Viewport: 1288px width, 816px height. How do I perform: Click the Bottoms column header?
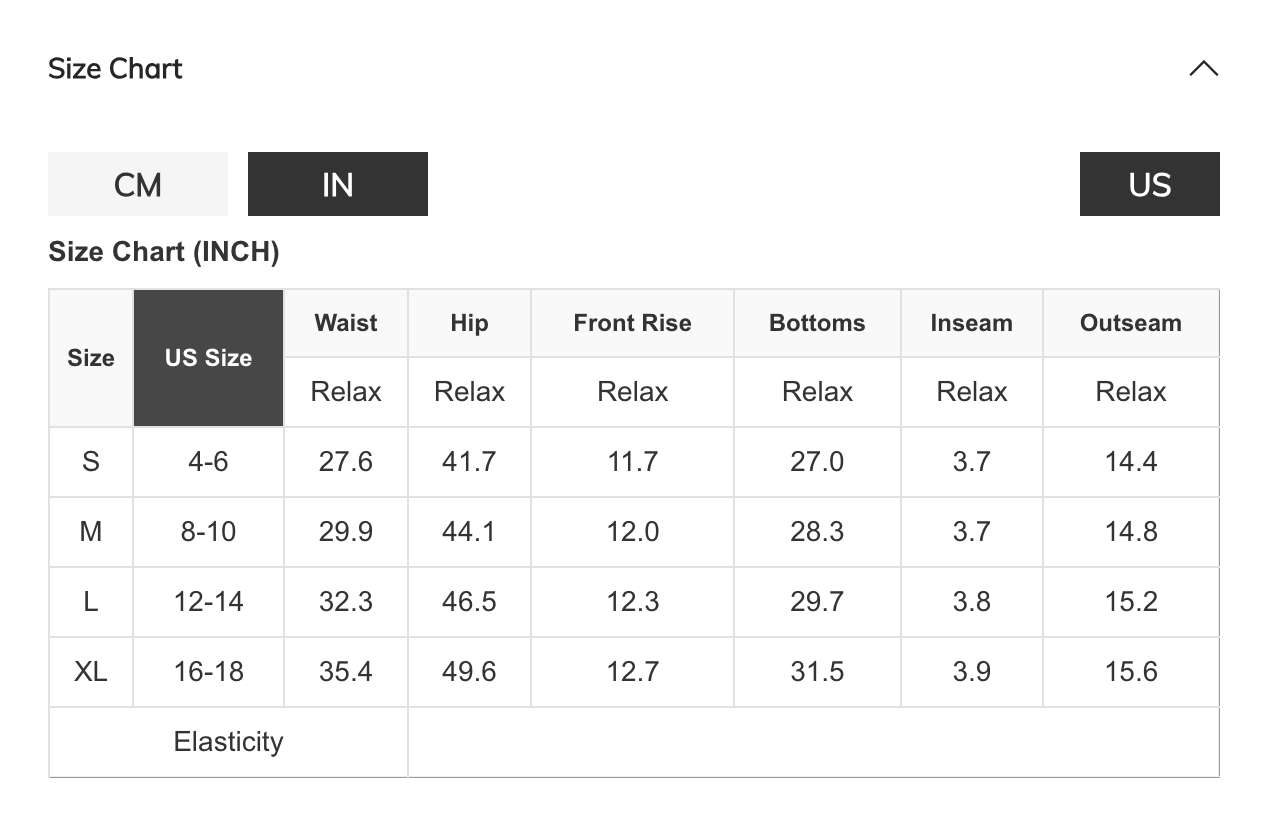(x=817, y=323)
